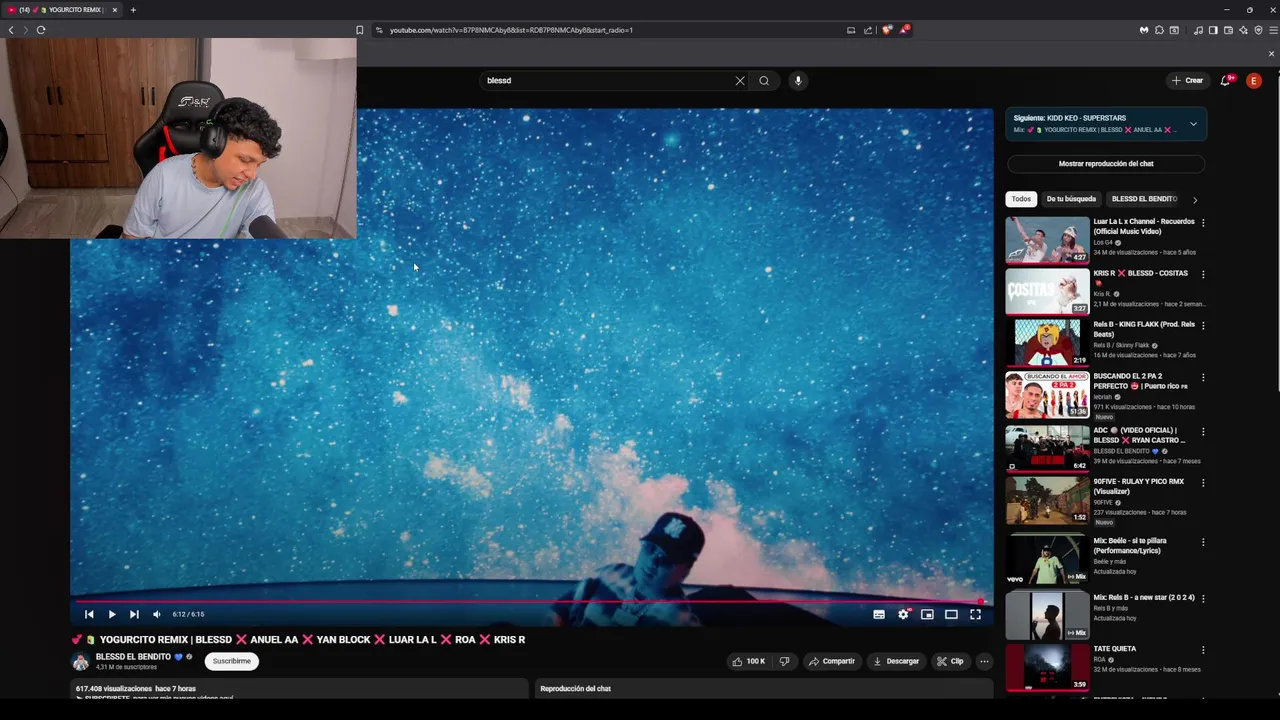Open options menu for KING FLAKK video
This screenshot has height=720, width=1280.
click(1203, 326)
